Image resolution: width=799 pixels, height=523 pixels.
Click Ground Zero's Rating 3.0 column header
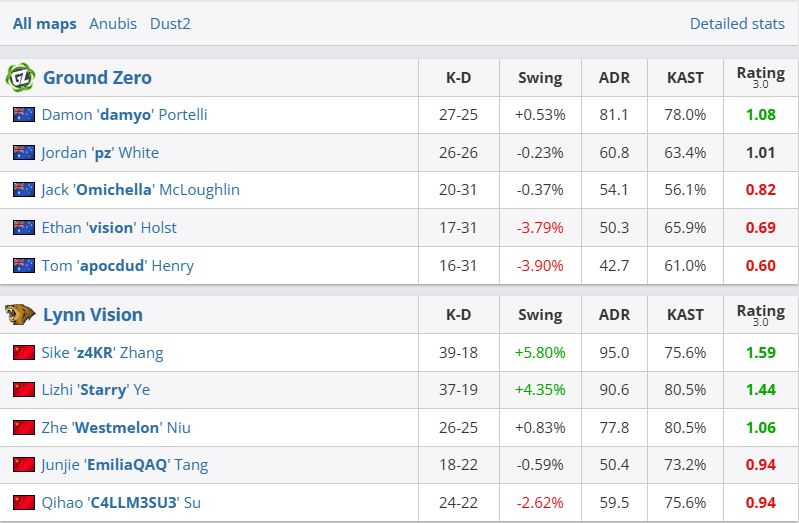coord(760,76)
